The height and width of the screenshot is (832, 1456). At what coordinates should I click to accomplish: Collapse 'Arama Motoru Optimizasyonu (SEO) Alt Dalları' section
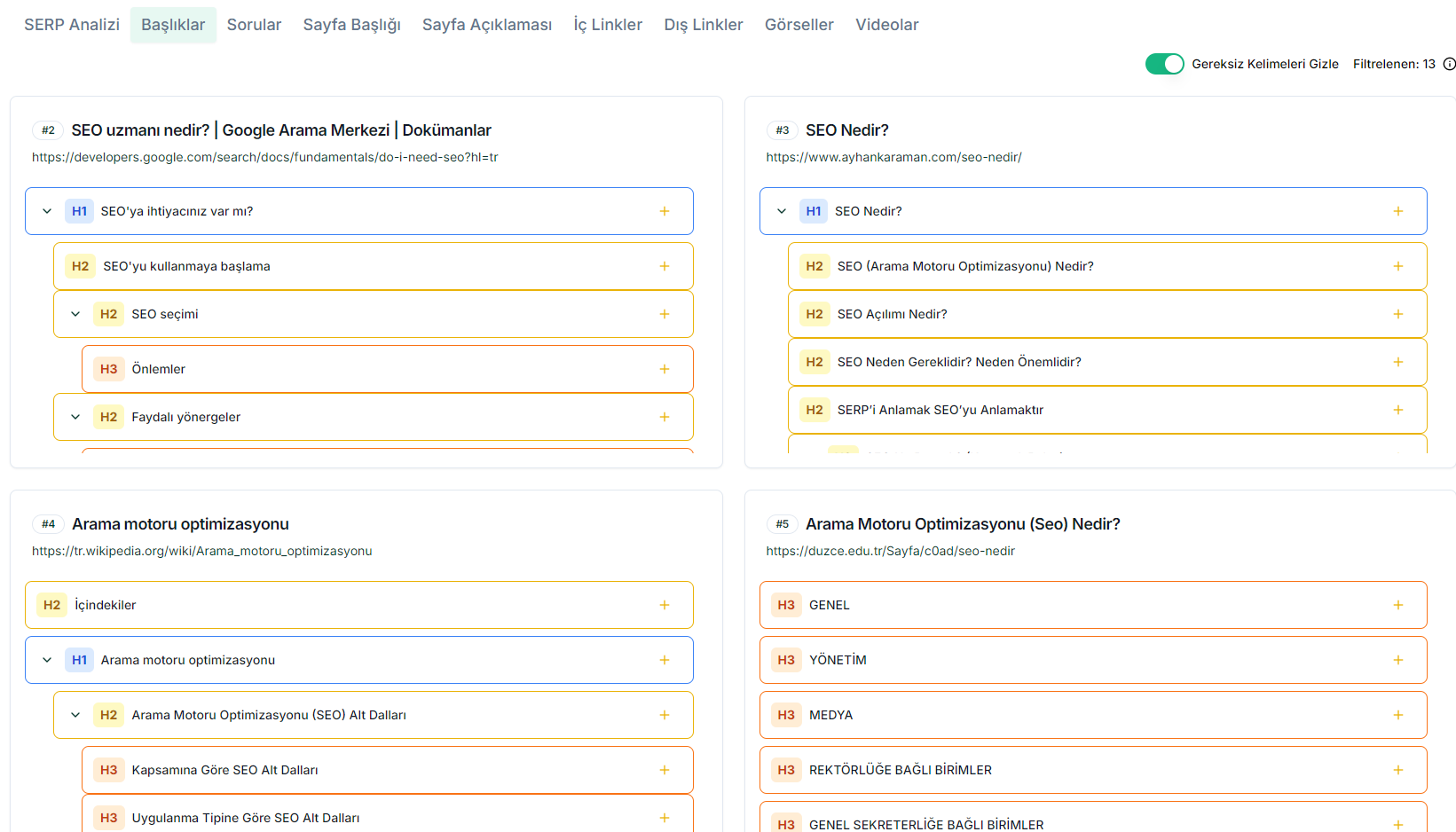tap(75, 715)
